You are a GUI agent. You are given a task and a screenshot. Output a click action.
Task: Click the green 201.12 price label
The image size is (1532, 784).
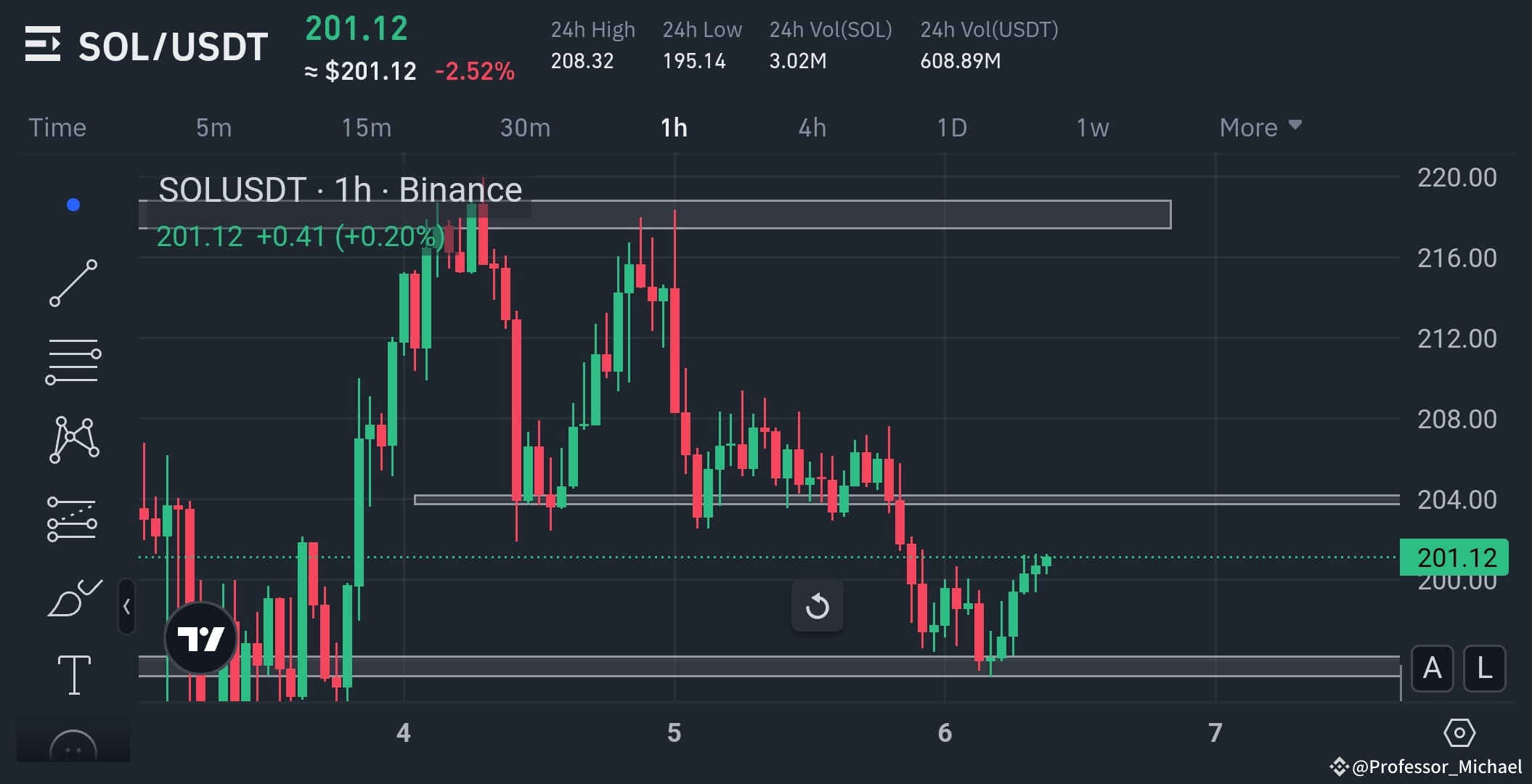click(x=1454, y=558)
